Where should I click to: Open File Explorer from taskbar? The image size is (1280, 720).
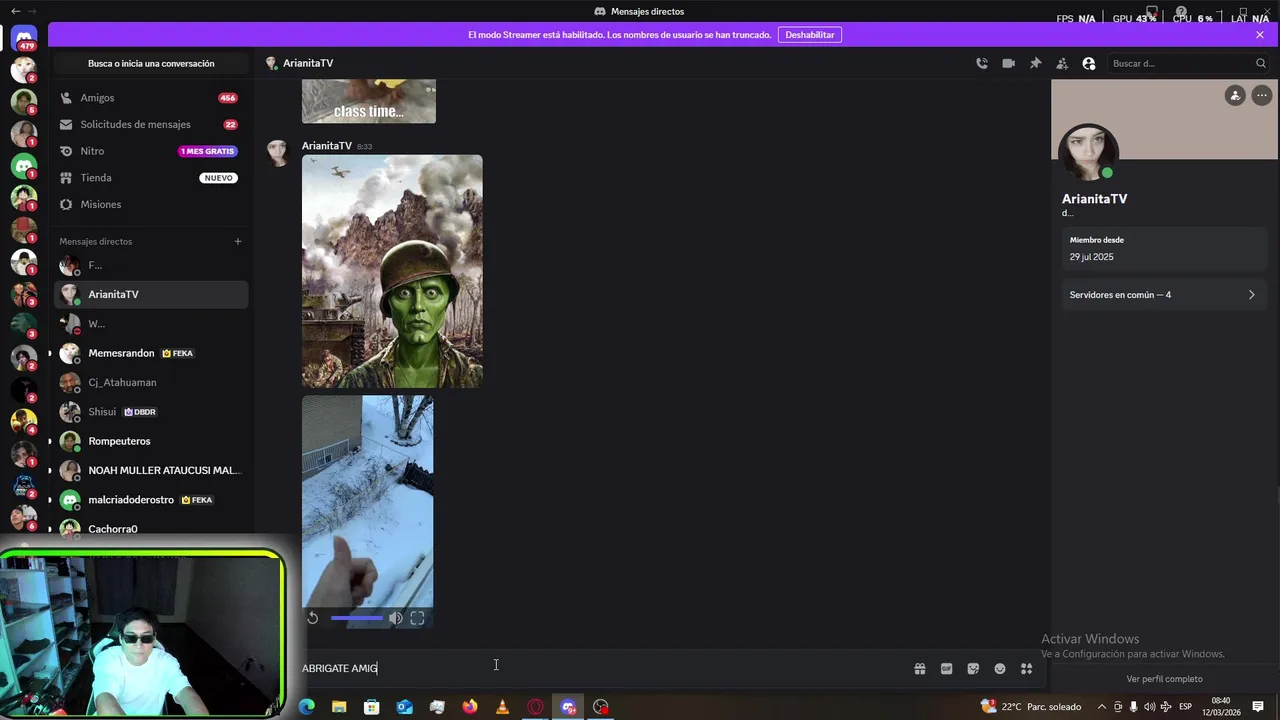339,707
